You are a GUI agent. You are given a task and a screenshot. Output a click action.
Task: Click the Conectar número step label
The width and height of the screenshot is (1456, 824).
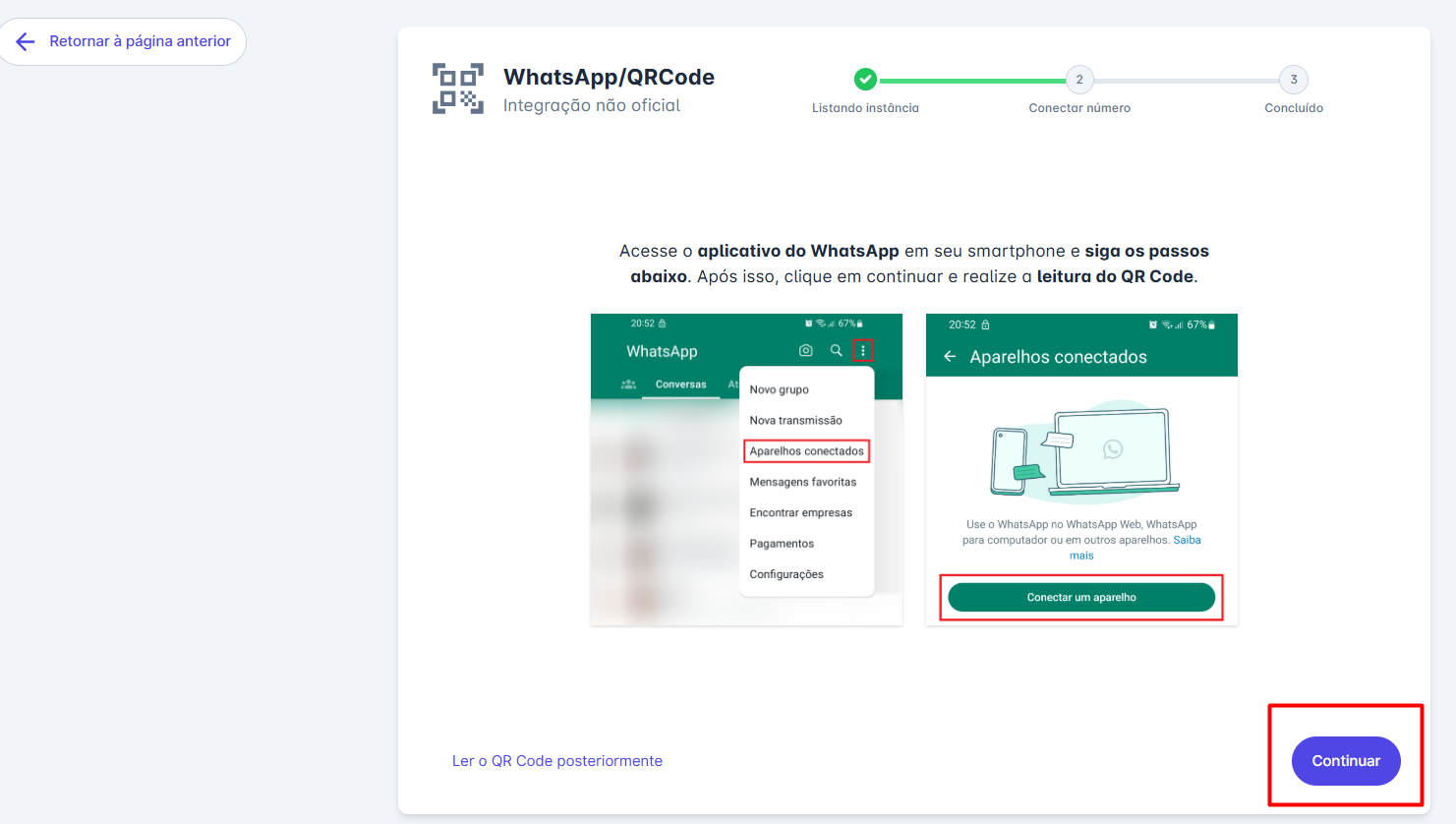1079,108
